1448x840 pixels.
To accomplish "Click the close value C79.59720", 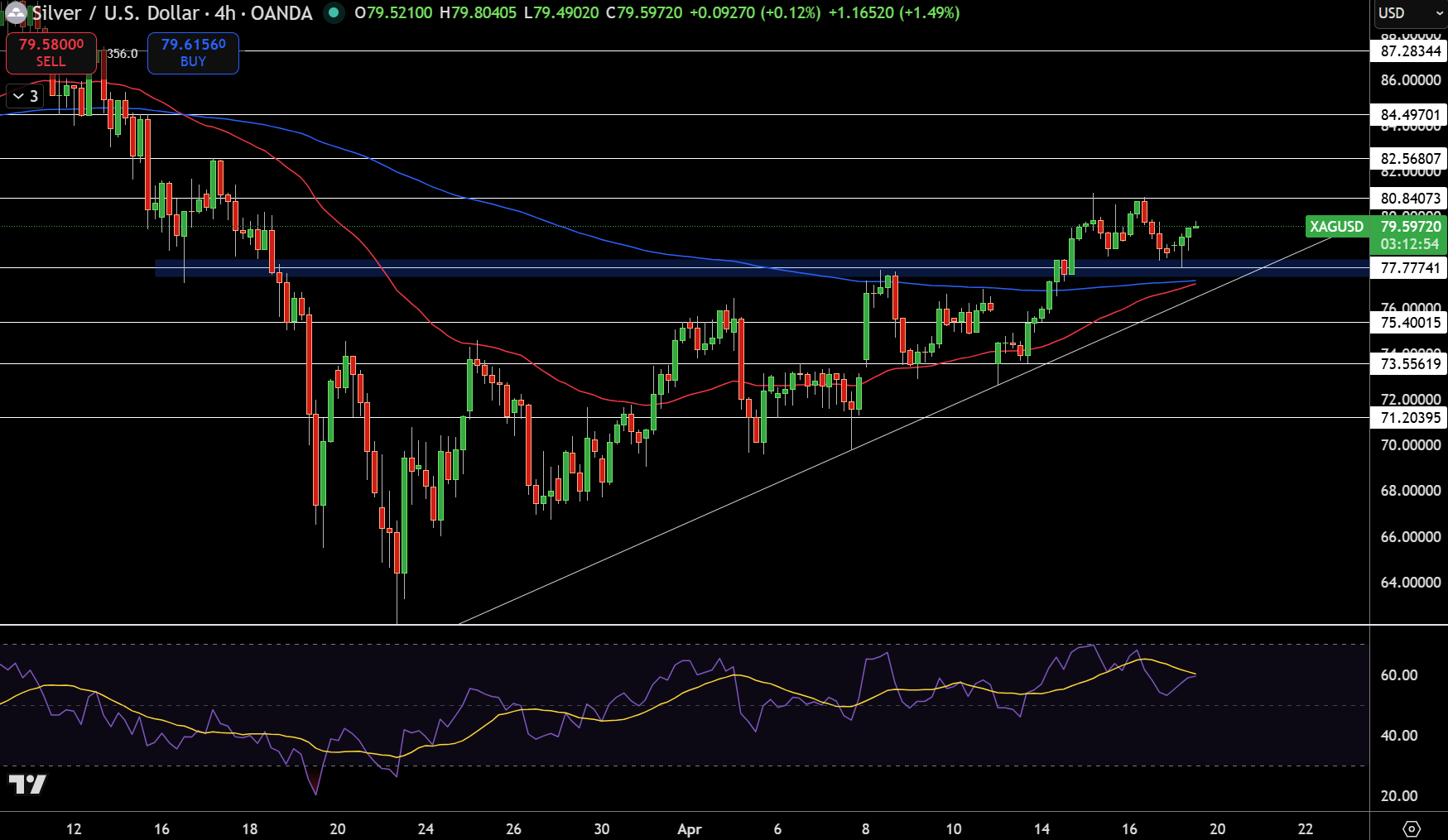I will [x=644, y=13].
